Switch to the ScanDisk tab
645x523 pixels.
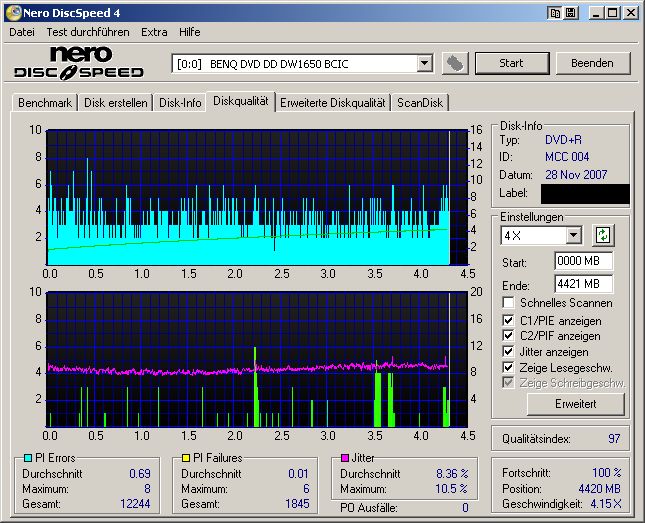coord(420,103)
